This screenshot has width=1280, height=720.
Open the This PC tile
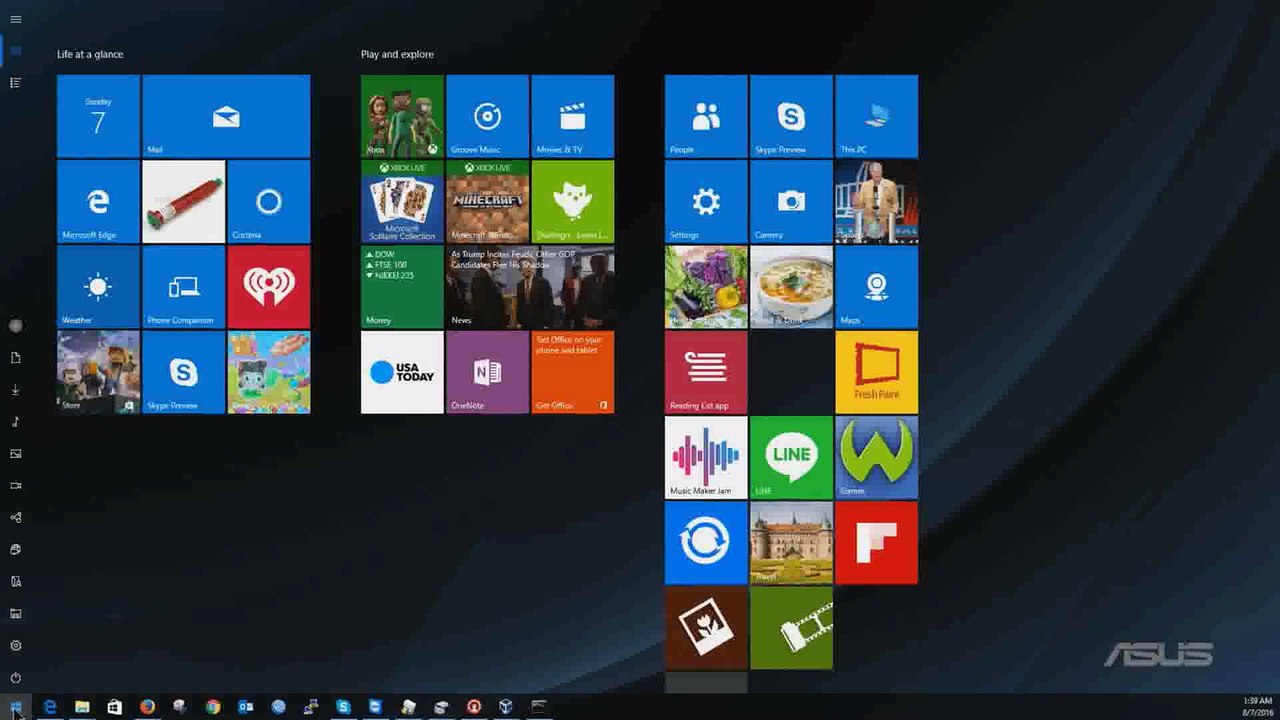click(877, 116)
